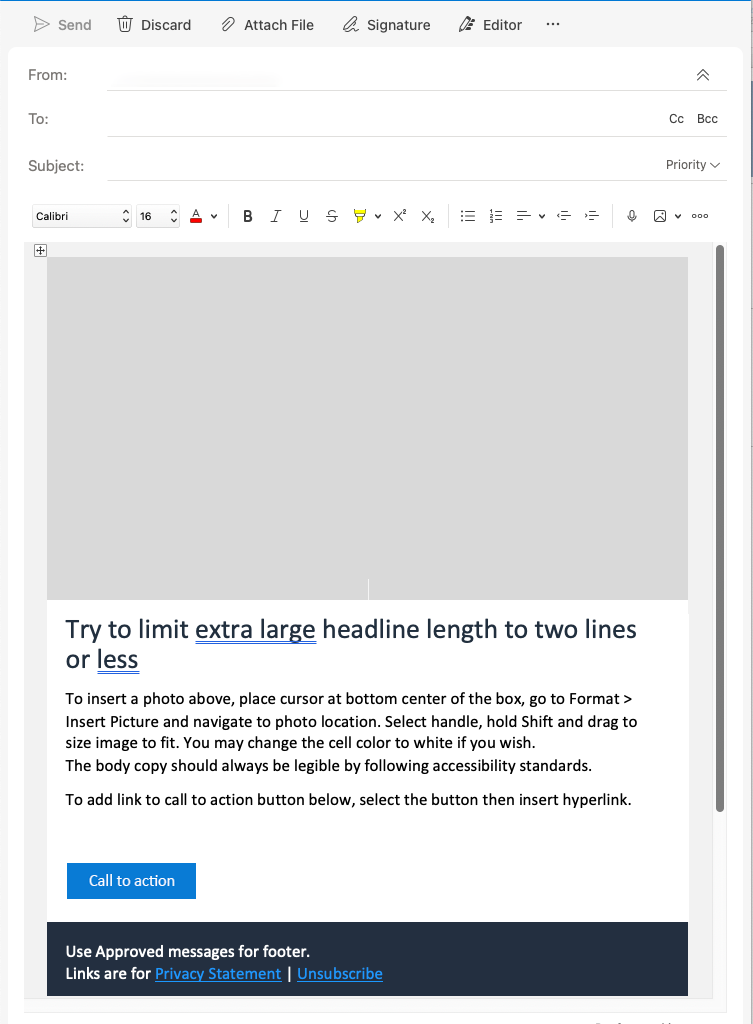The image size is (753, 1024).
Task: Start dictation with the microphone icon
Action: tap(632, 216)
